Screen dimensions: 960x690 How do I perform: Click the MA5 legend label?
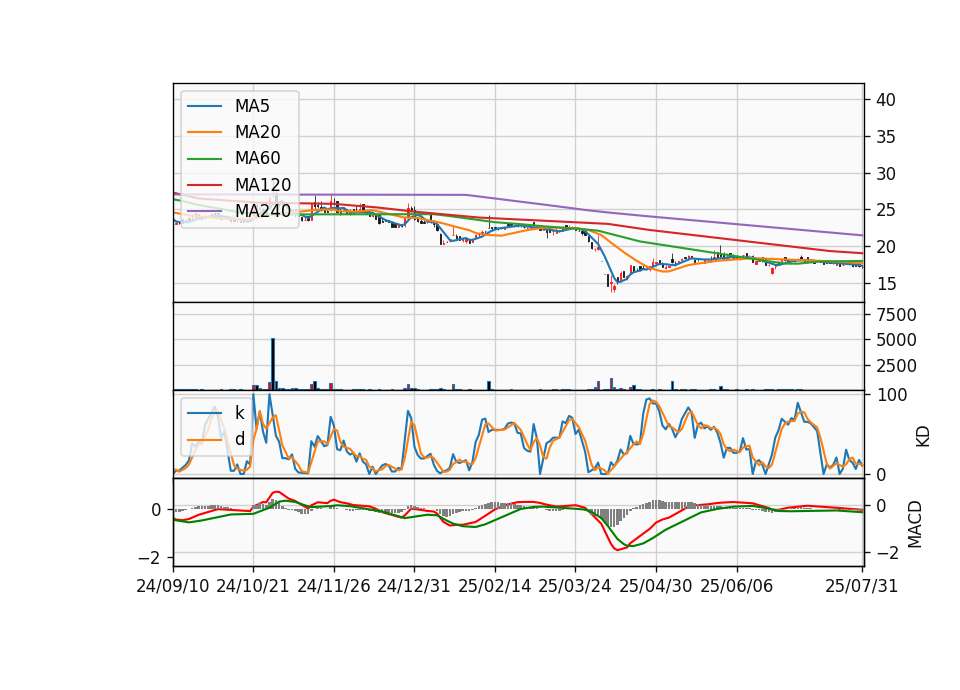pos(252,106)
